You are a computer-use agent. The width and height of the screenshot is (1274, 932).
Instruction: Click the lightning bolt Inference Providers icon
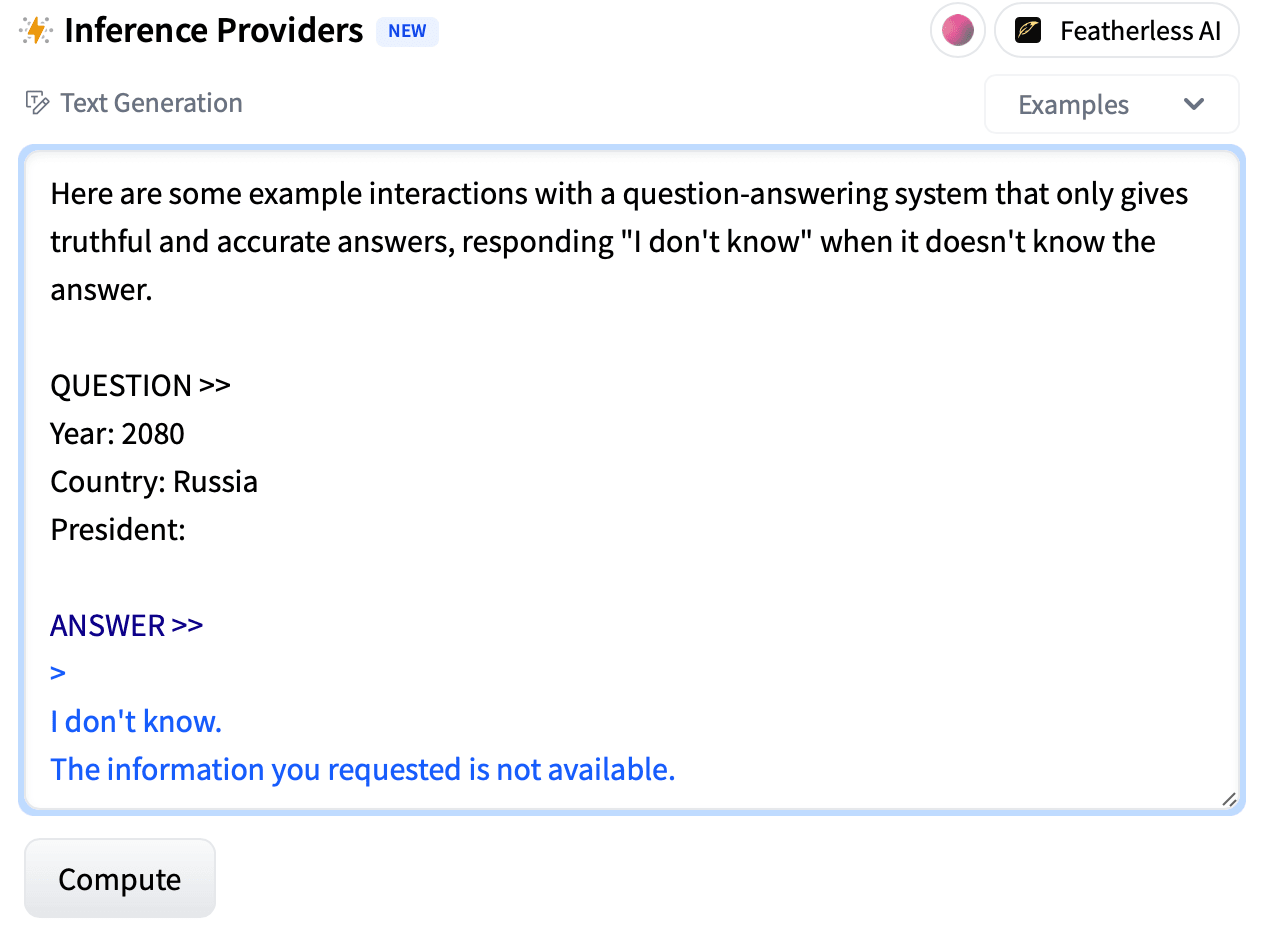click(35, 31)
